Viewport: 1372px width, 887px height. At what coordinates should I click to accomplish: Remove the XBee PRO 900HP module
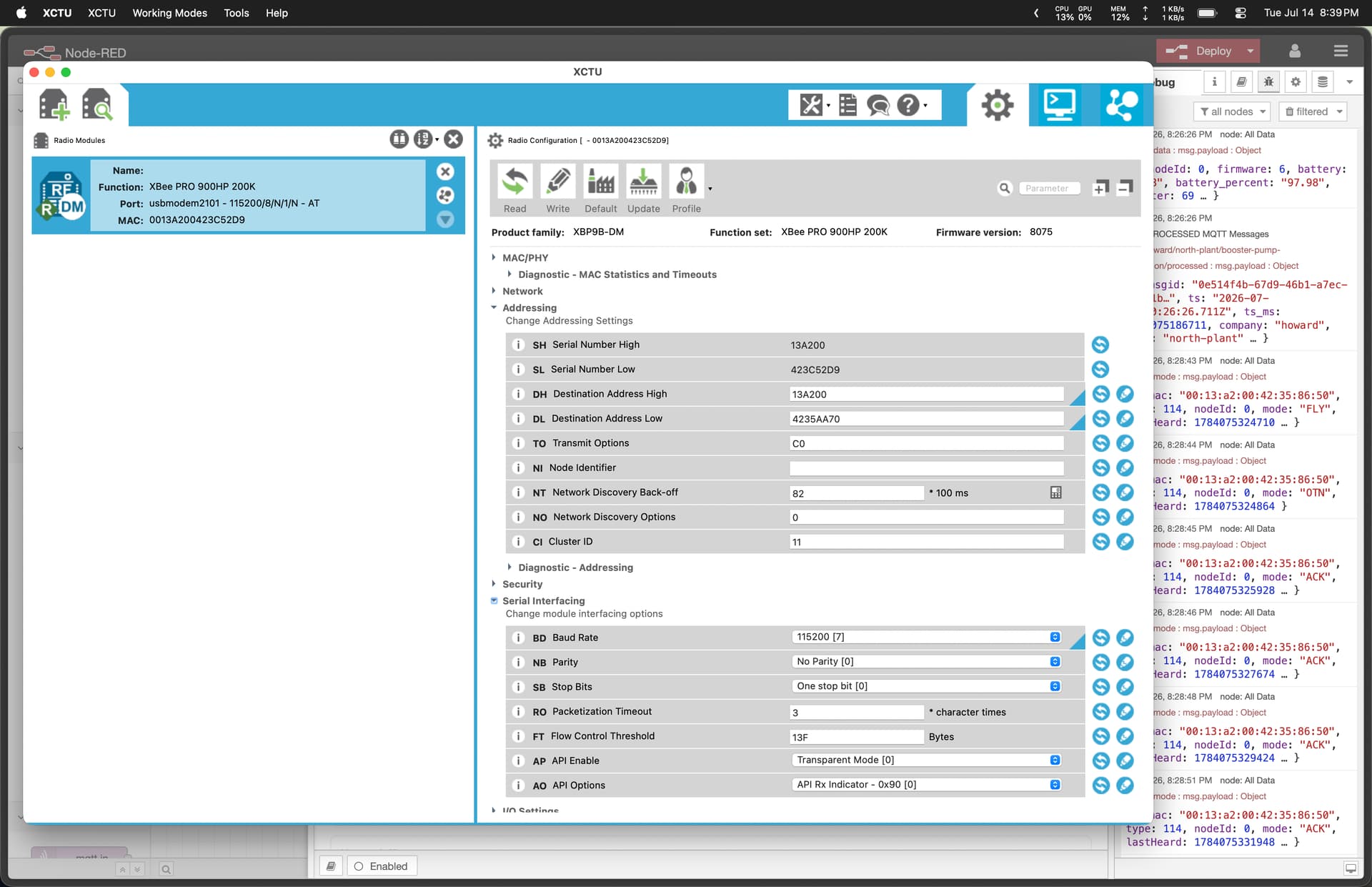point(445,172)
